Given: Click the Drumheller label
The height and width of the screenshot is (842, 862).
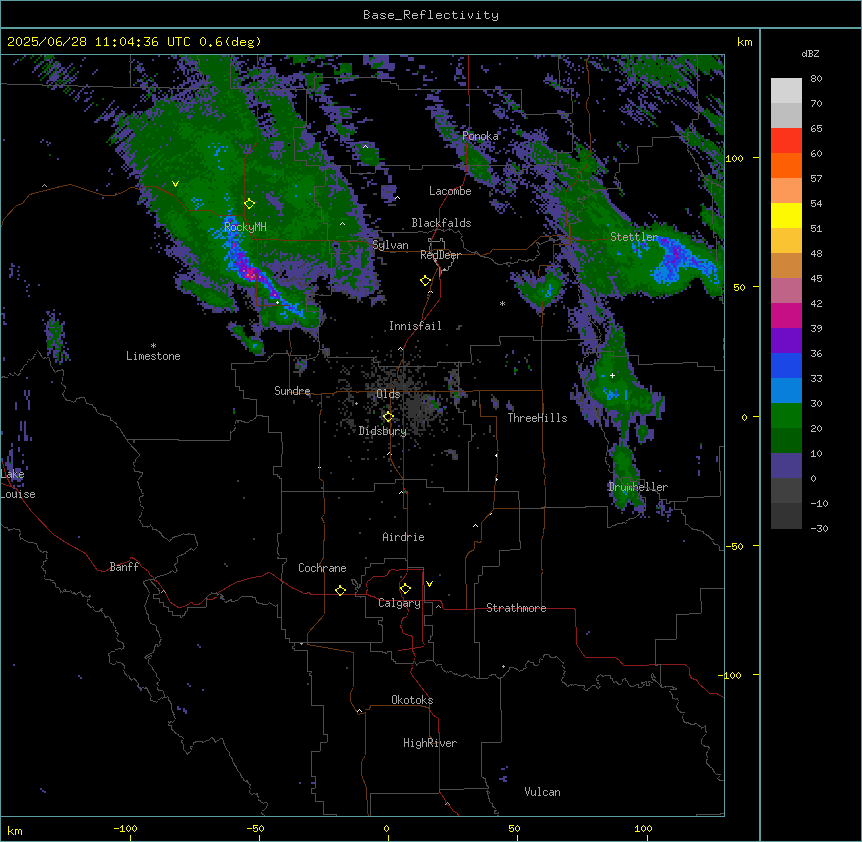Looking at the screenshot, I should pyautogui.click(x=638, y=487).
